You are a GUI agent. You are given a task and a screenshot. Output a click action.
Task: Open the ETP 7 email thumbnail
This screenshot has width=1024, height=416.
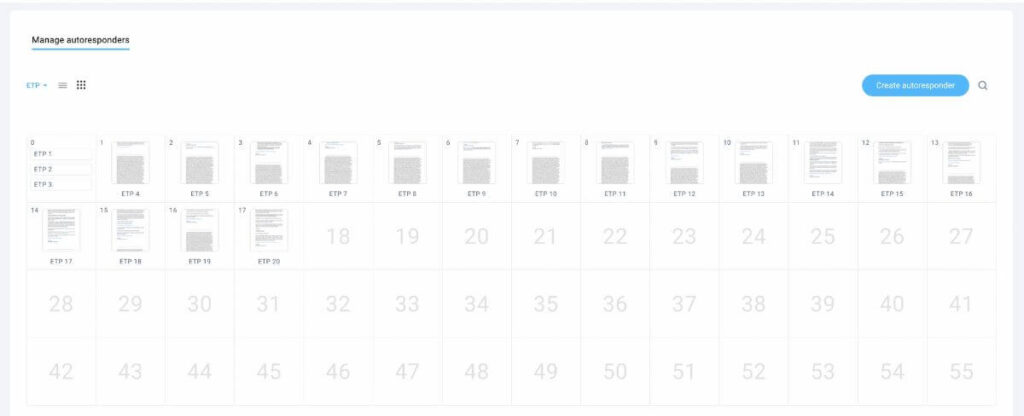[x=338, y=163]
